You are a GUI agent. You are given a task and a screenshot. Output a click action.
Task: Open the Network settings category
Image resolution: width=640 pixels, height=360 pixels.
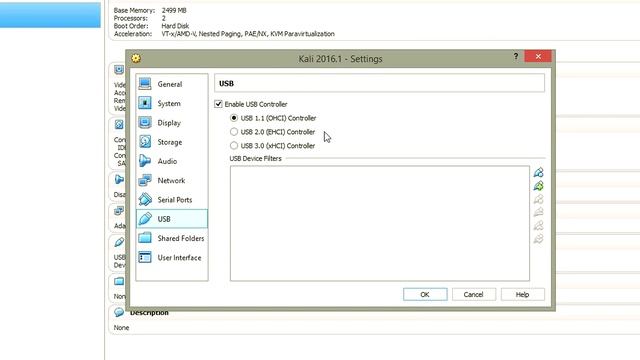[x=172, y=180]
